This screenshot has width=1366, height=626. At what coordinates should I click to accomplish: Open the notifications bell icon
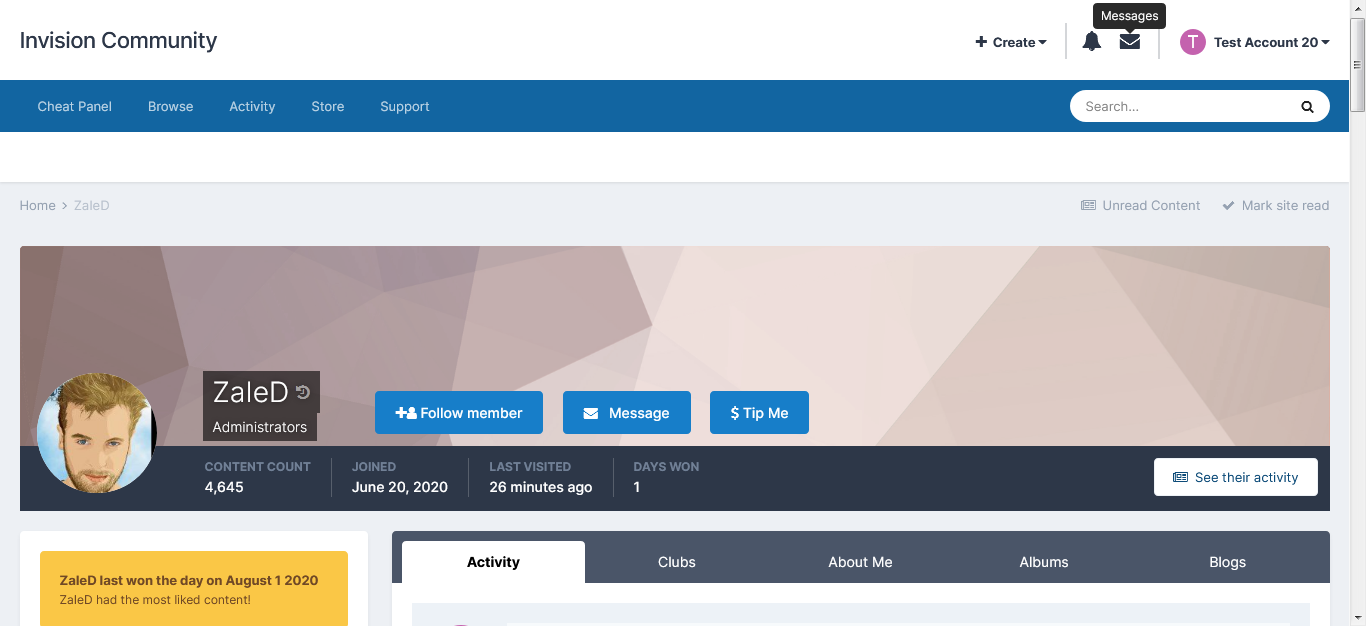[x=1092, y=41]
